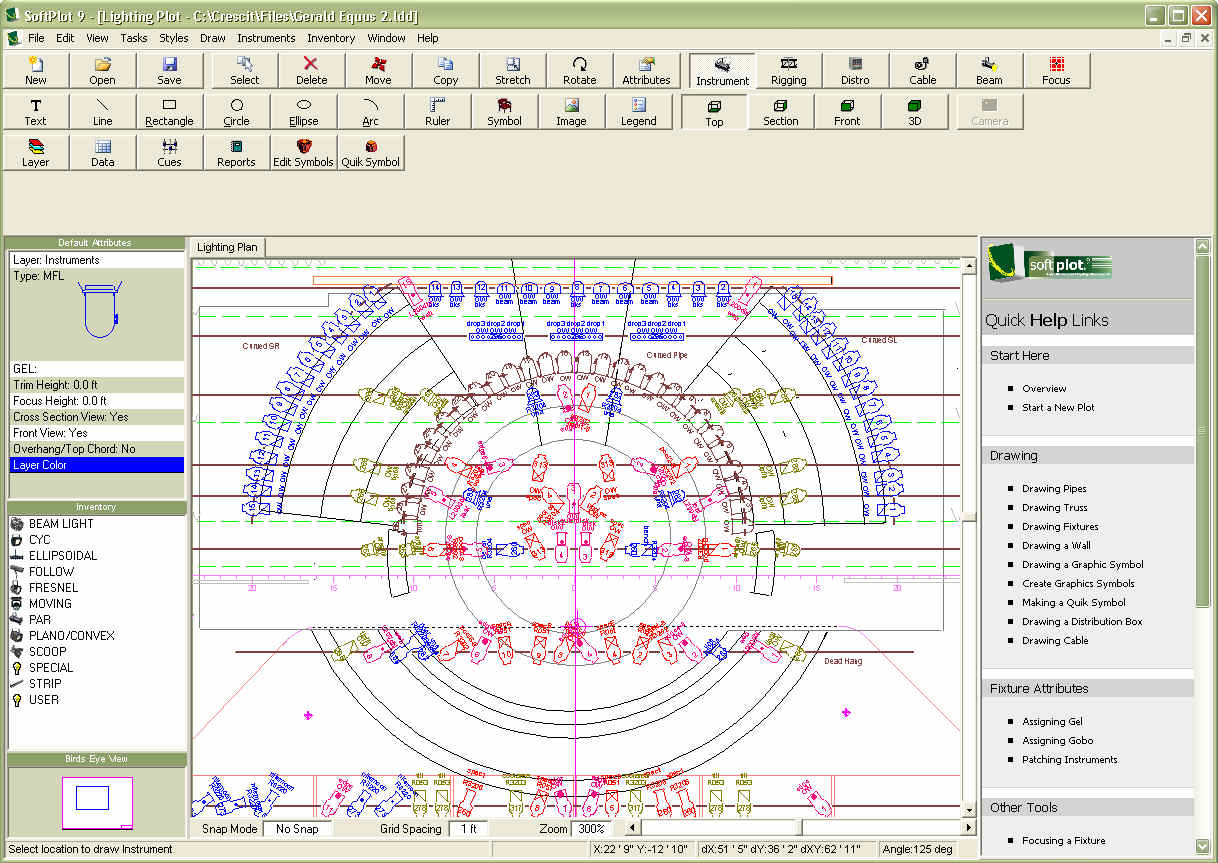Open the Cues editor
The height and width of the screenshot is (863, 1218).
click(x=169, y=152)
